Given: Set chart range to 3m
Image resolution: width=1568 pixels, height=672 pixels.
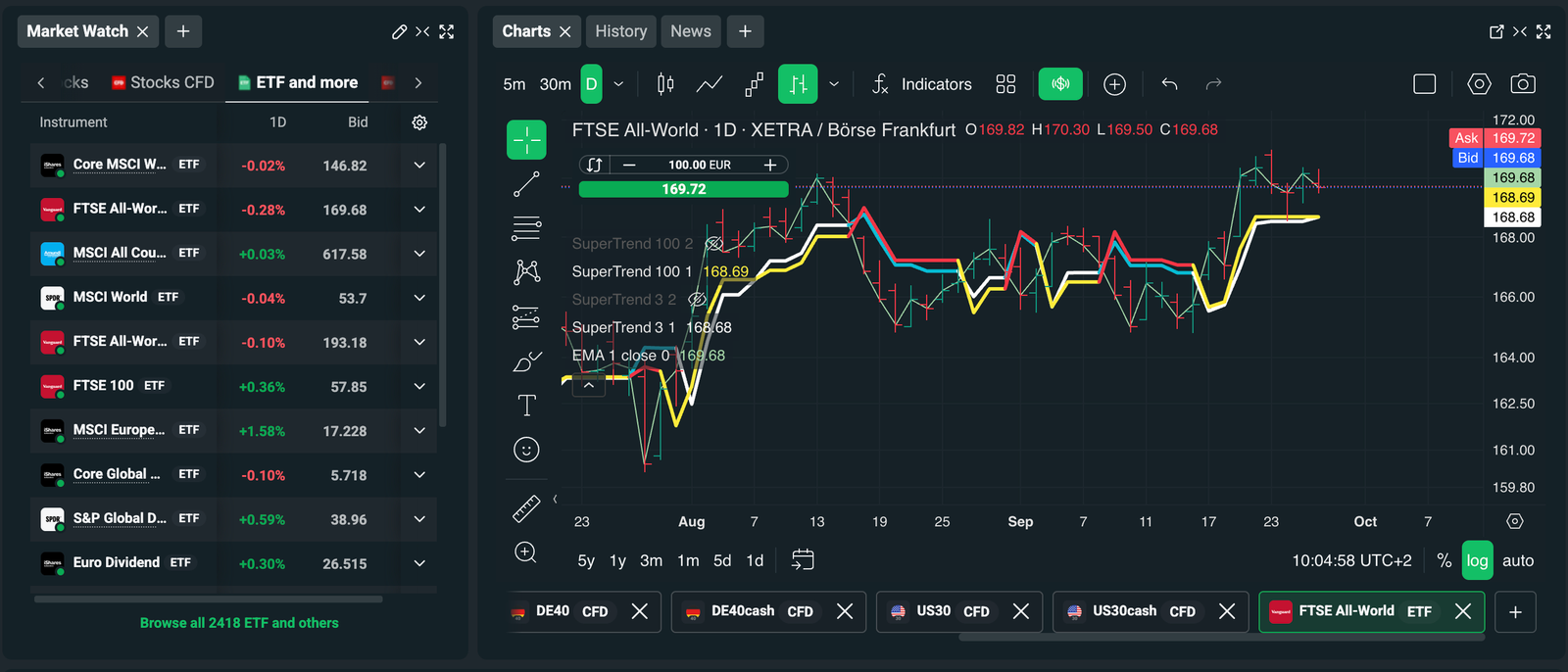Looking at the screenshot, I should click(651, 560).
